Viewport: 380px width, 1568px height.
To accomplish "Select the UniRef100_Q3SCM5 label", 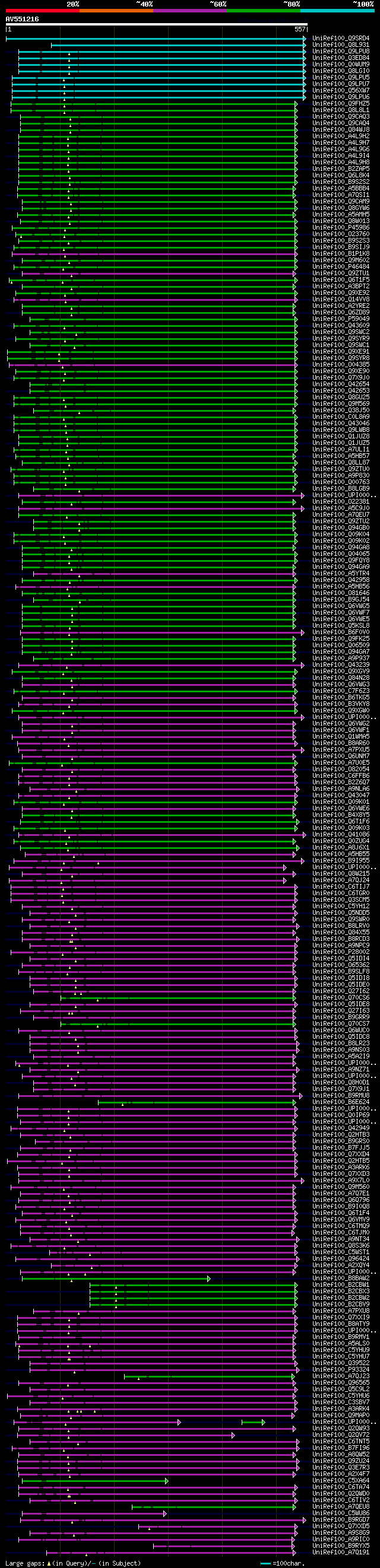I will click(341, 900).
